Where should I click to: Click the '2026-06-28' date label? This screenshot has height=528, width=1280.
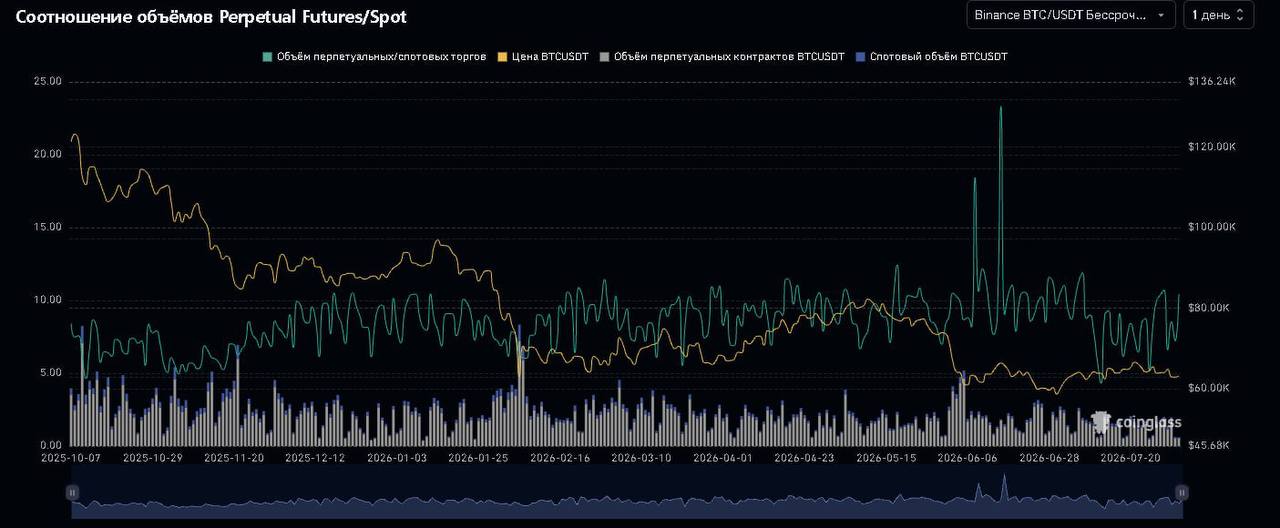point(1049,457)
